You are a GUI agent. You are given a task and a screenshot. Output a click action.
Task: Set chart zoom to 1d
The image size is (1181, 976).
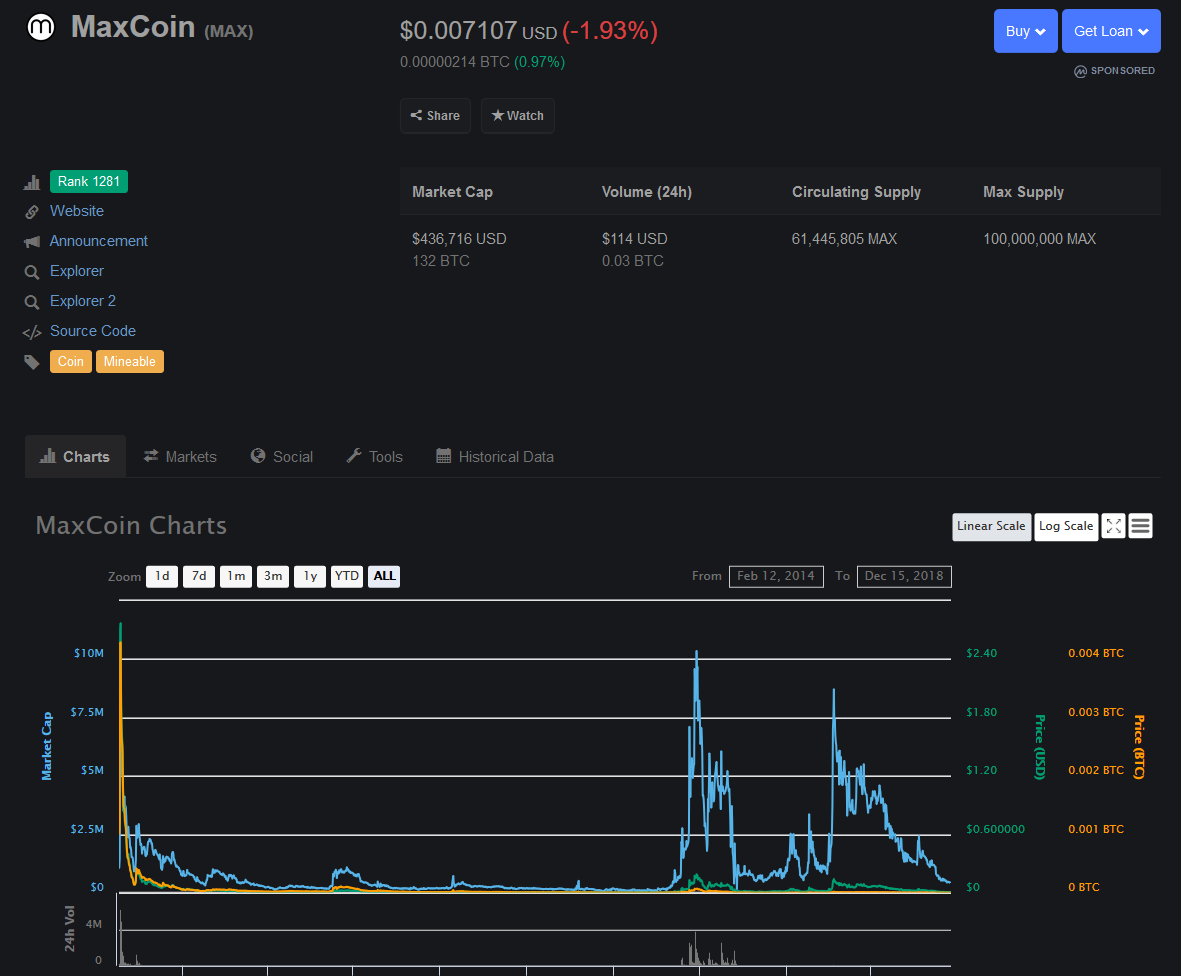pyautogui.click(x=162, y=576)
